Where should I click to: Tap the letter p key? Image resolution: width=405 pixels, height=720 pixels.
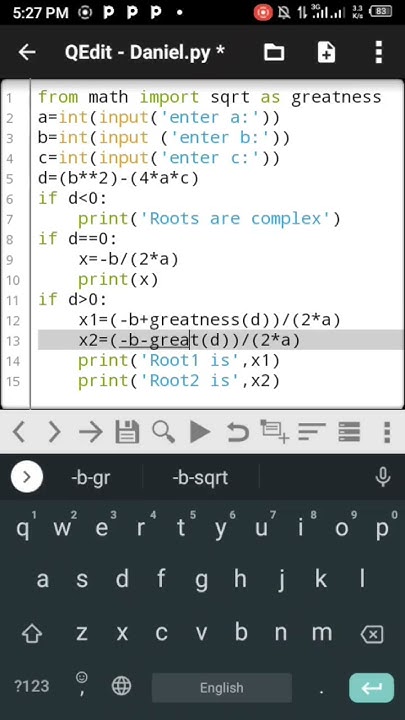click(x=382, y=528)
